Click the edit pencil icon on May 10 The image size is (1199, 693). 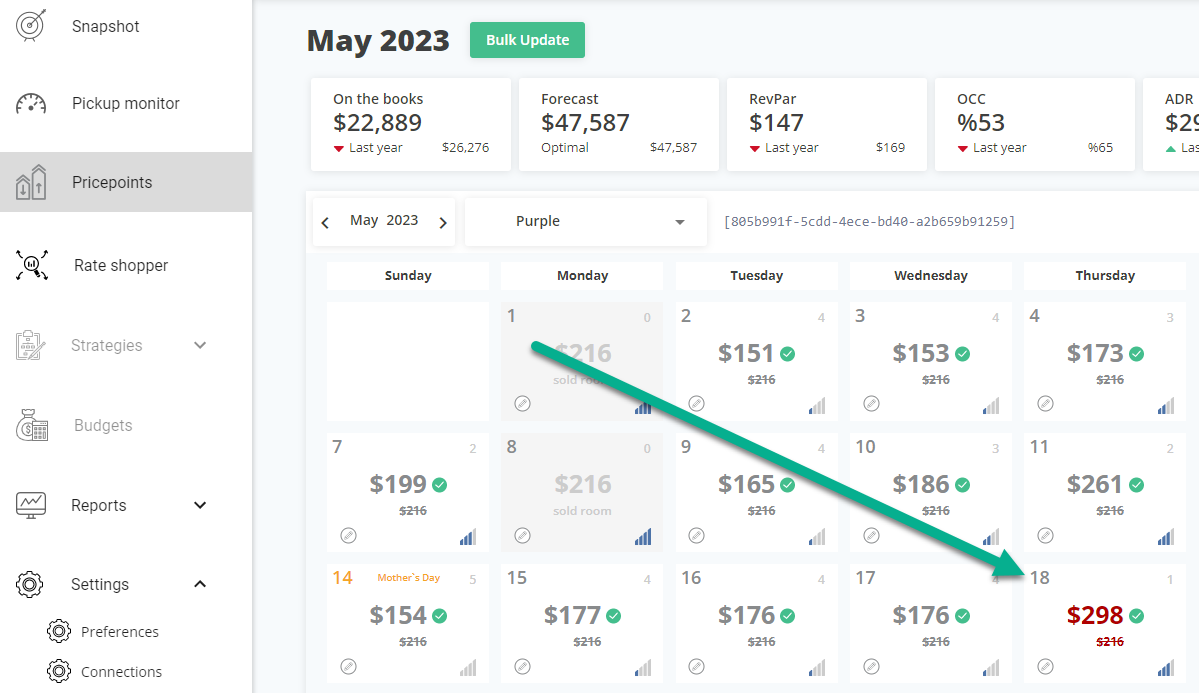(x=871, y=535)
